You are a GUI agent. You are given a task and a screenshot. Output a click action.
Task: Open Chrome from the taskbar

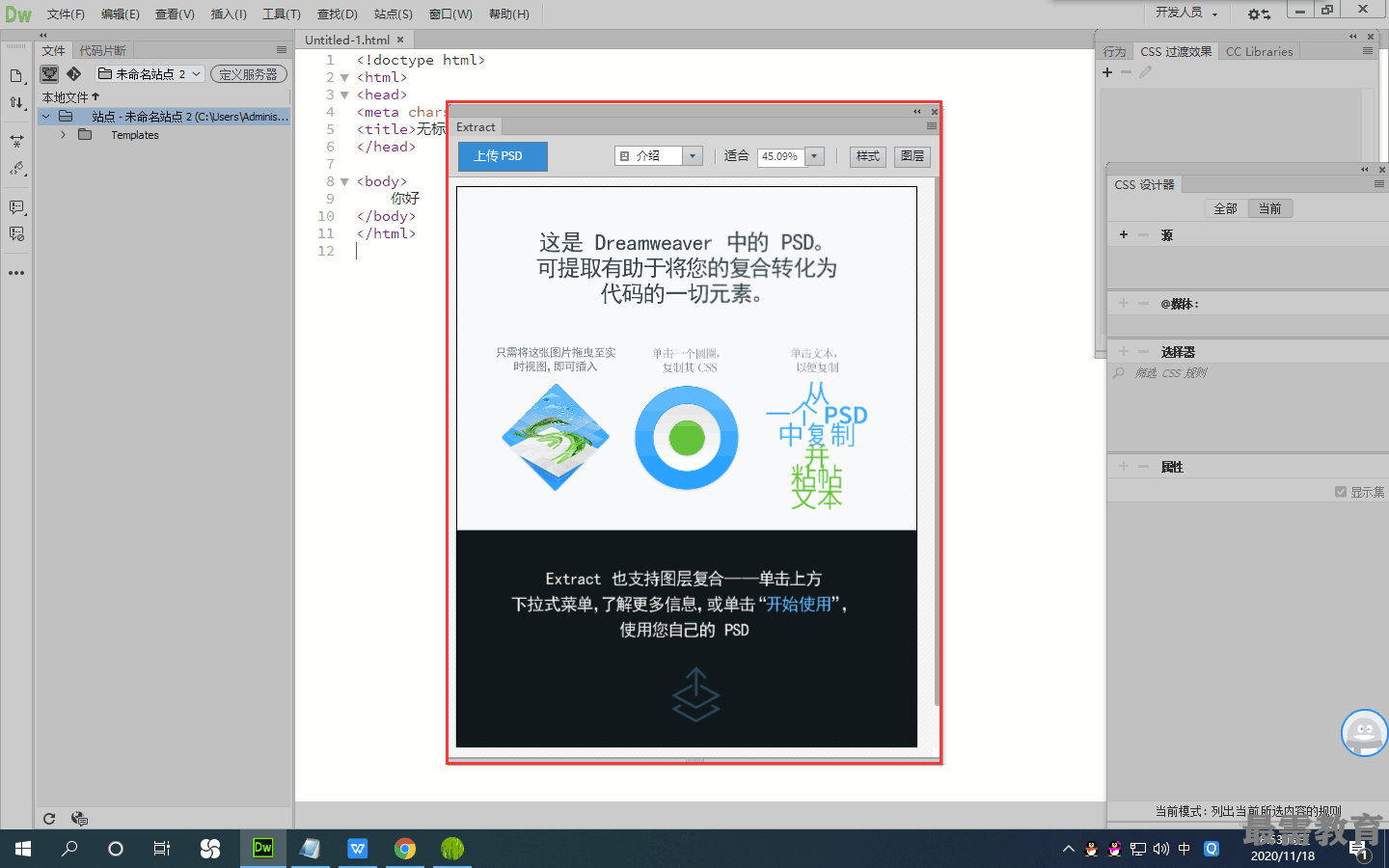[x=405, y=848]
